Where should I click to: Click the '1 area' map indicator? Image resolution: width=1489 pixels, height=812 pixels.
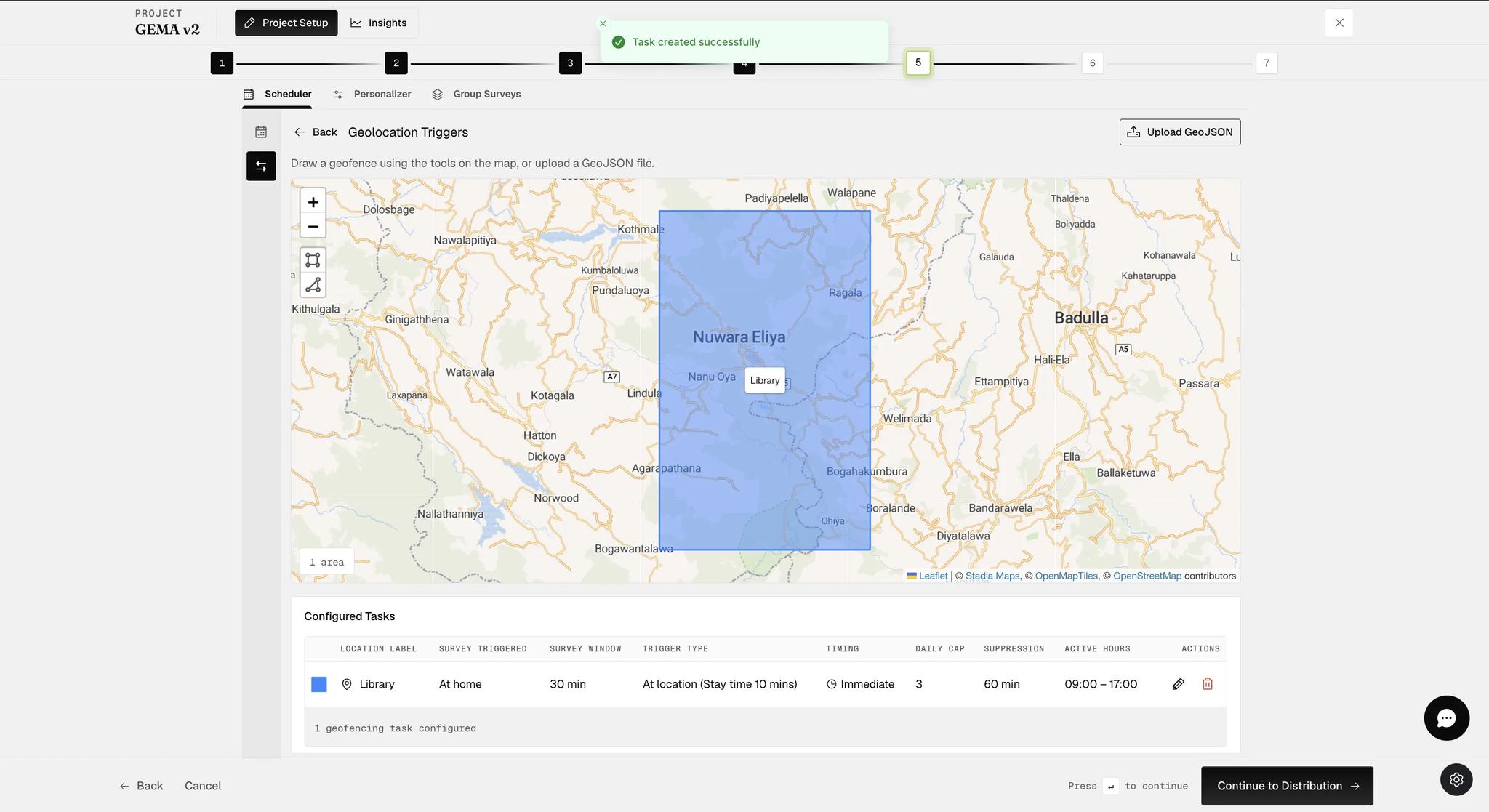326,562
